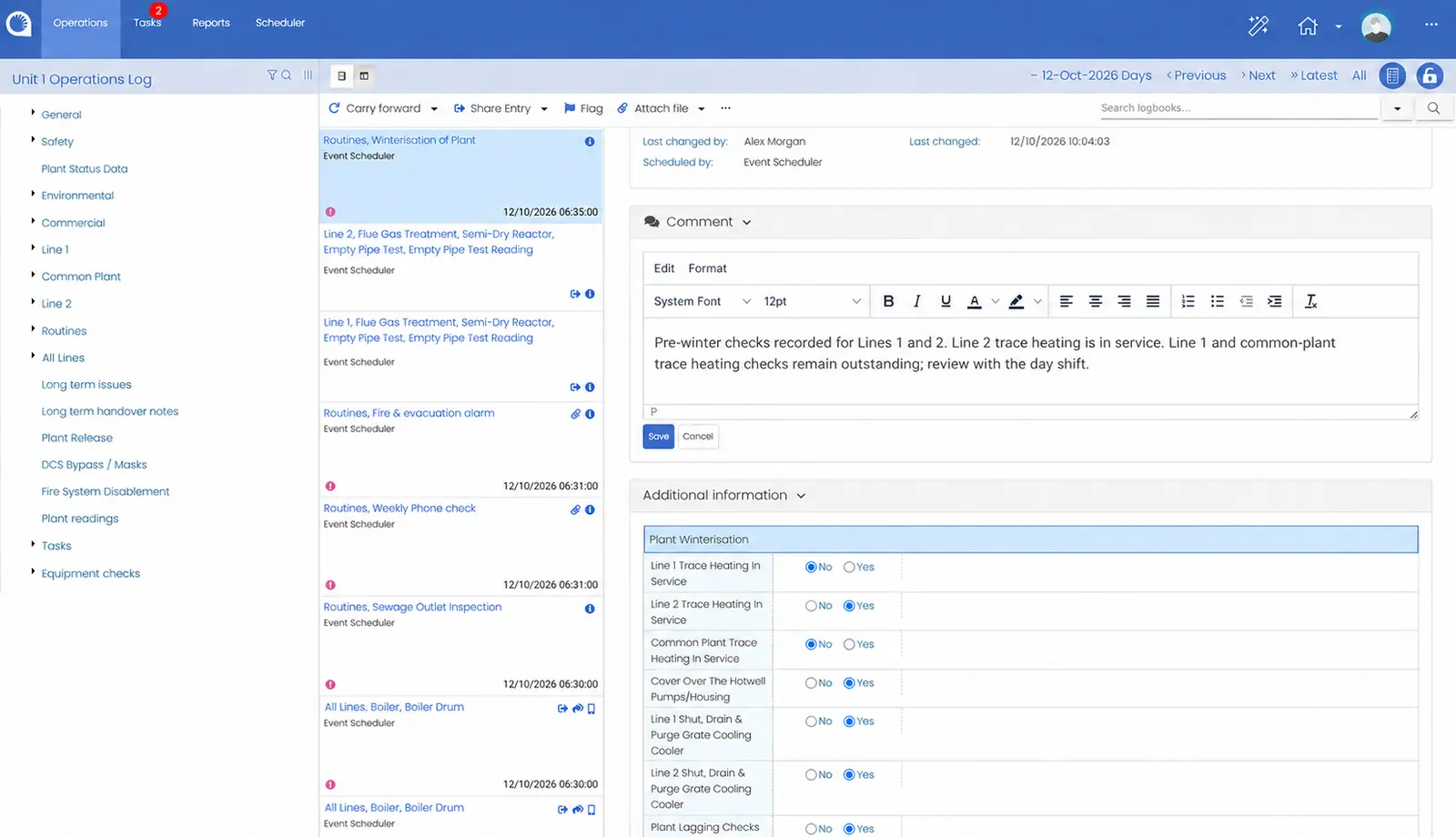Click the search logbooks magnifier button
Viewport: 1456px width, 837px height.
pyautogui.click(x=1433, y=108)
